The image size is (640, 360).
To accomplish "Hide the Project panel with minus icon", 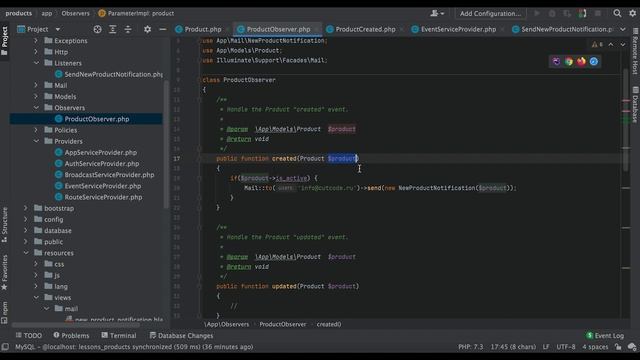I will (x=162, y=29).
